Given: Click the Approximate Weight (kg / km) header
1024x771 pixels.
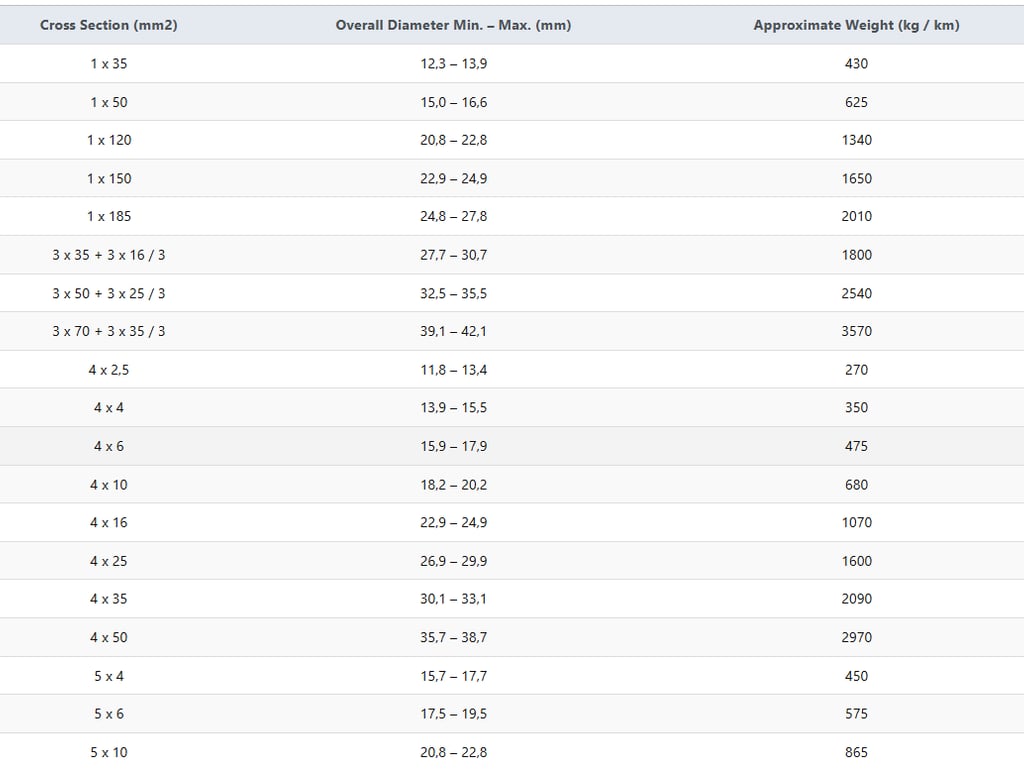Looking at the screenshot, I should point(856,25).
